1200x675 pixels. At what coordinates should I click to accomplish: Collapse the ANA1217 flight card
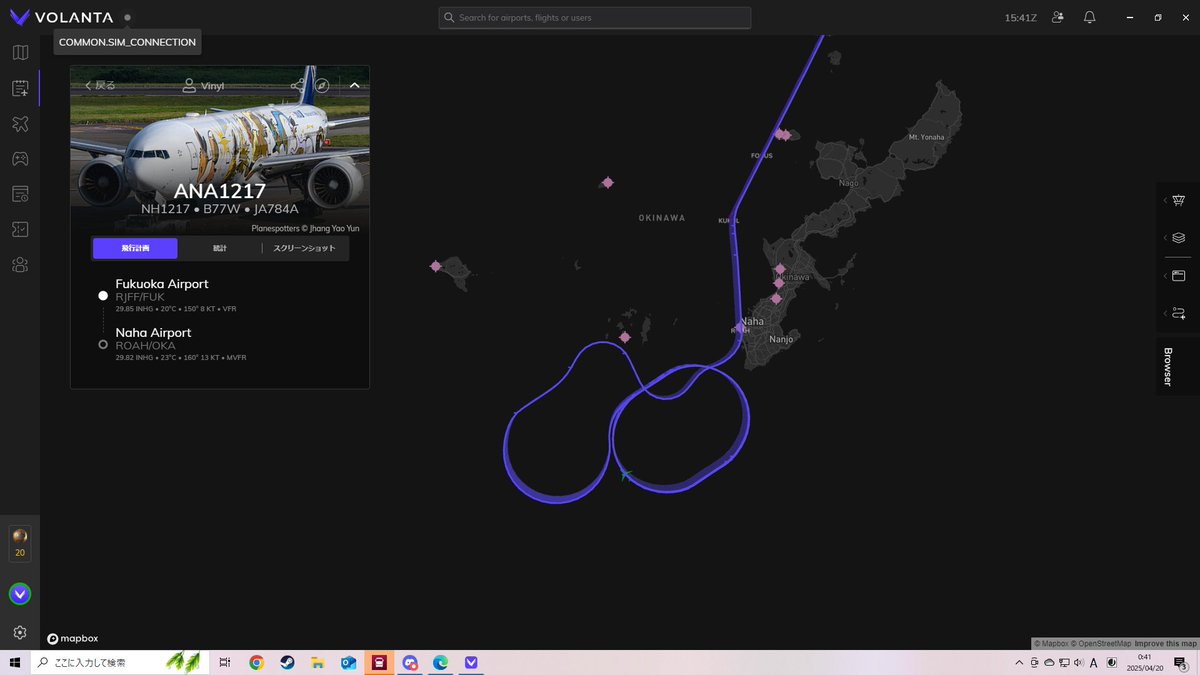pos(354,86)
